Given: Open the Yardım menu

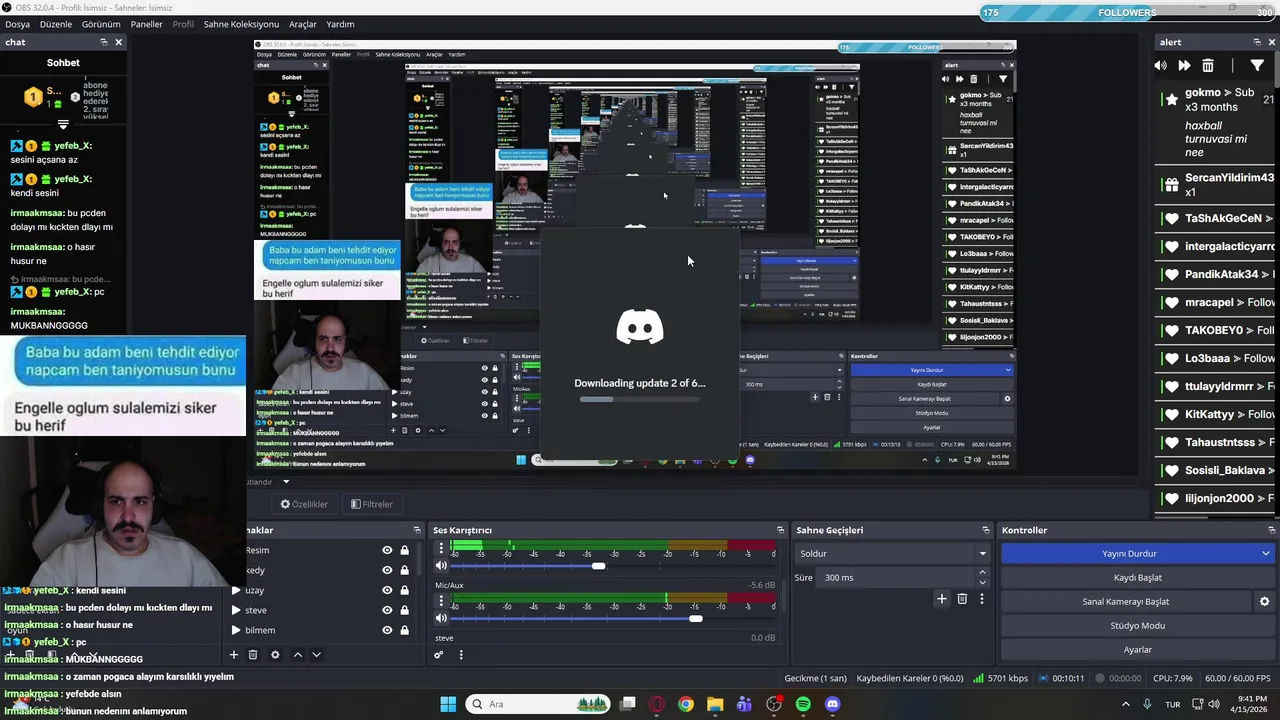Looking at the screenshot, I should coord(340,24).
